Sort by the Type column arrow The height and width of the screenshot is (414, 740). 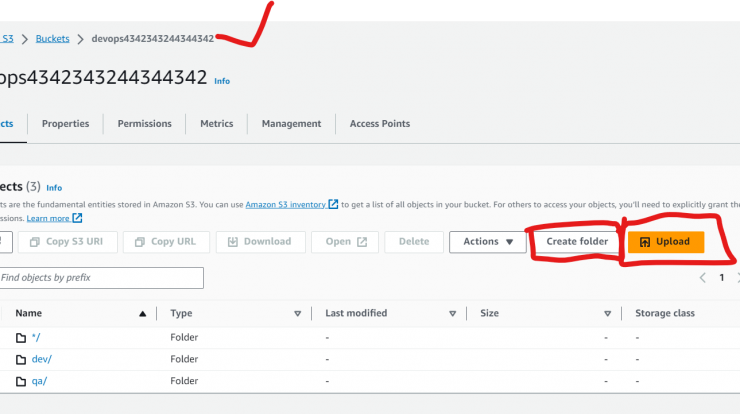tap(297, 313)
